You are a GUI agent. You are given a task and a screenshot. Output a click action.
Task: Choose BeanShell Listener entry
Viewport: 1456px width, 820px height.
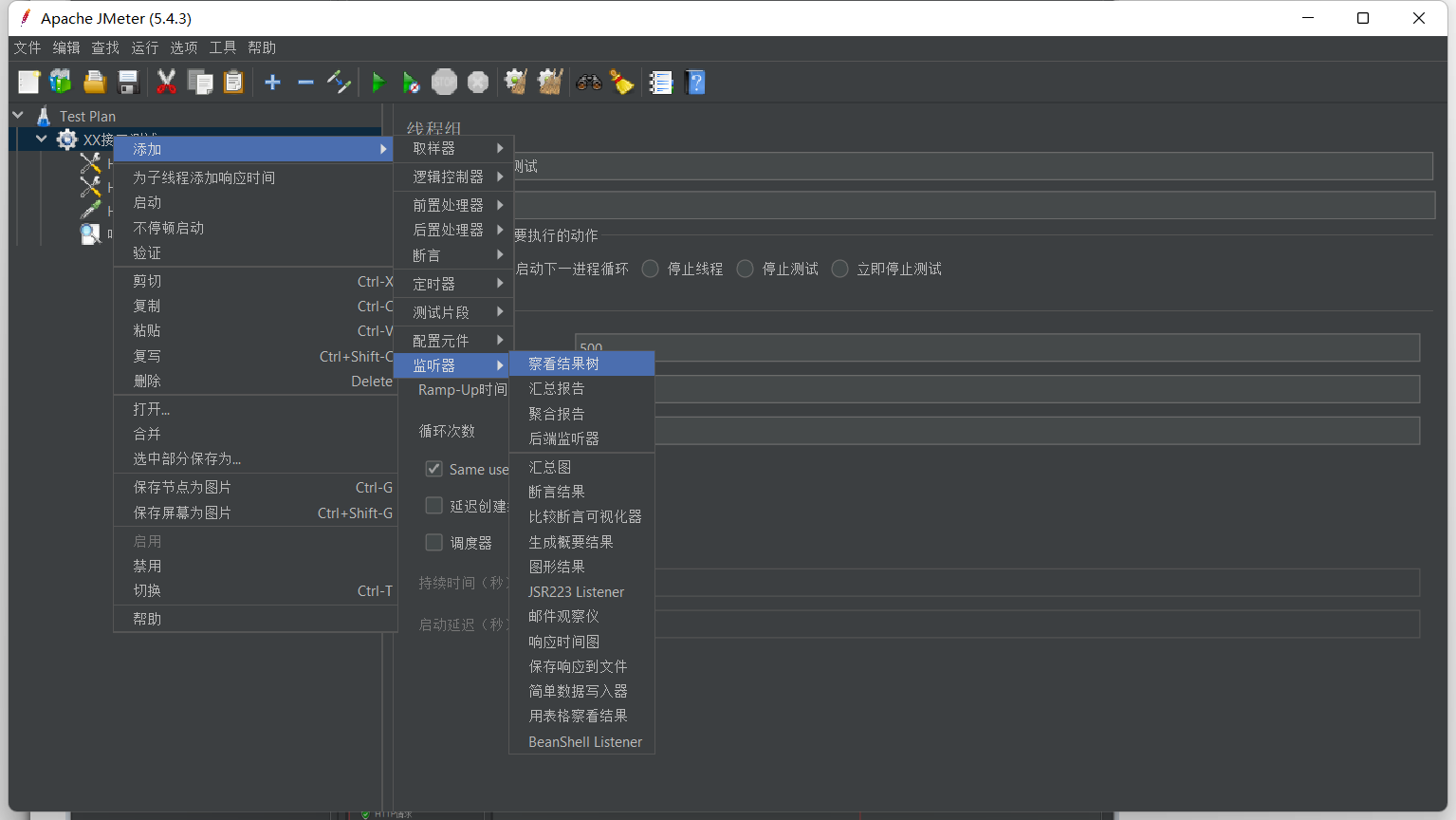click(x=581, y=742)
